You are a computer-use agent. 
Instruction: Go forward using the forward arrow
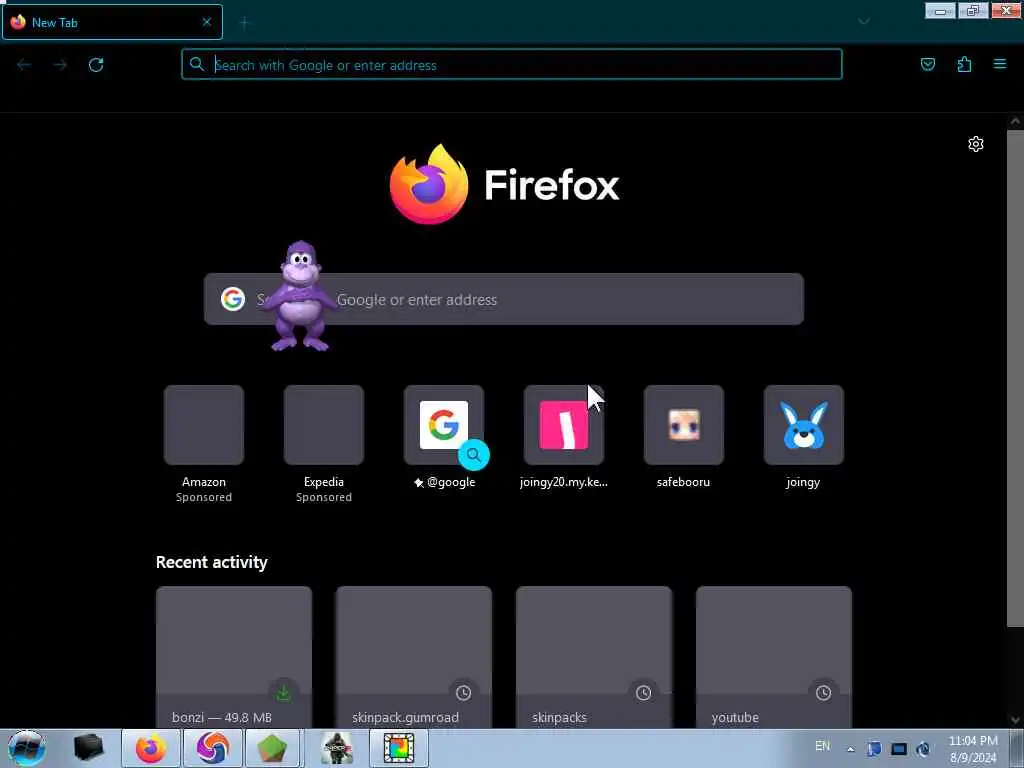click(60, 65)
